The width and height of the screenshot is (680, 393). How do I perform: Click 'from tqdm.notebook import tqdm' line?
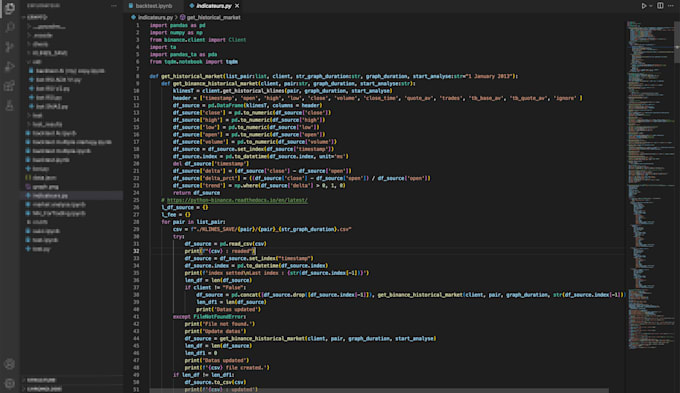click(193, 62)
